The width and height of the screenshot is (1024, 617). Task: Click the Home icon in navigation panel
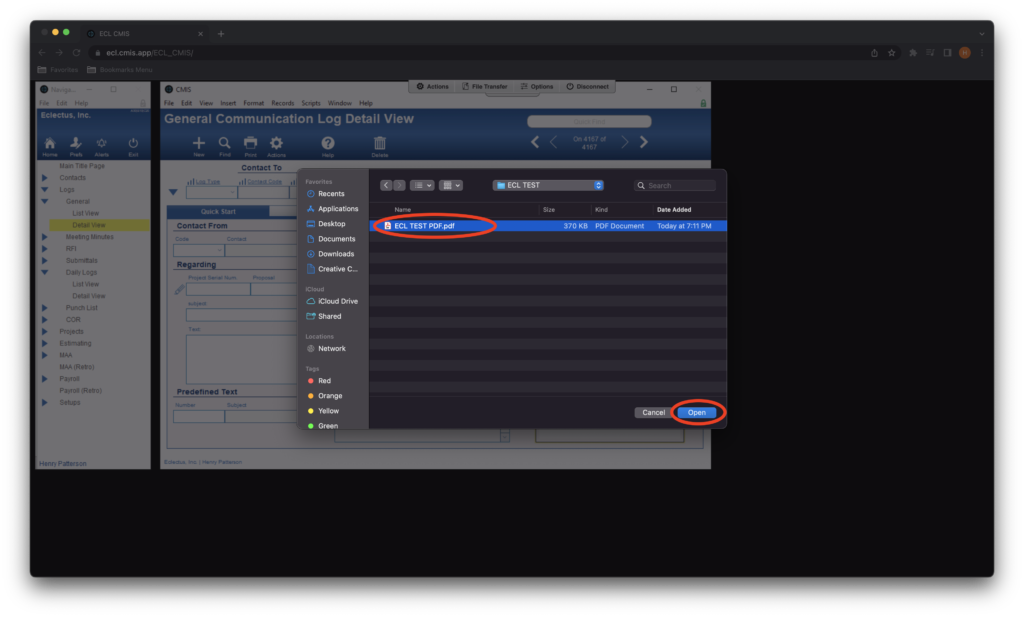[49, 144]
